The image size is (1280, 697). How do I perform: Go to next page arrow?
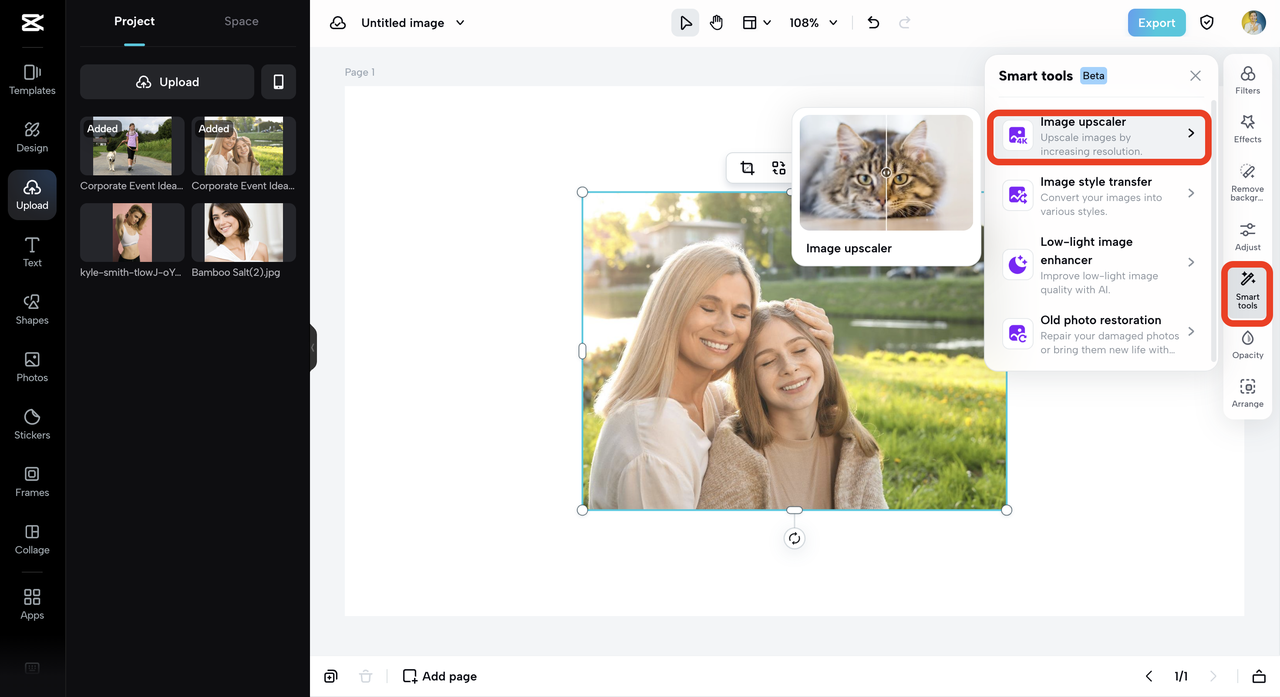coord(1213,676)
